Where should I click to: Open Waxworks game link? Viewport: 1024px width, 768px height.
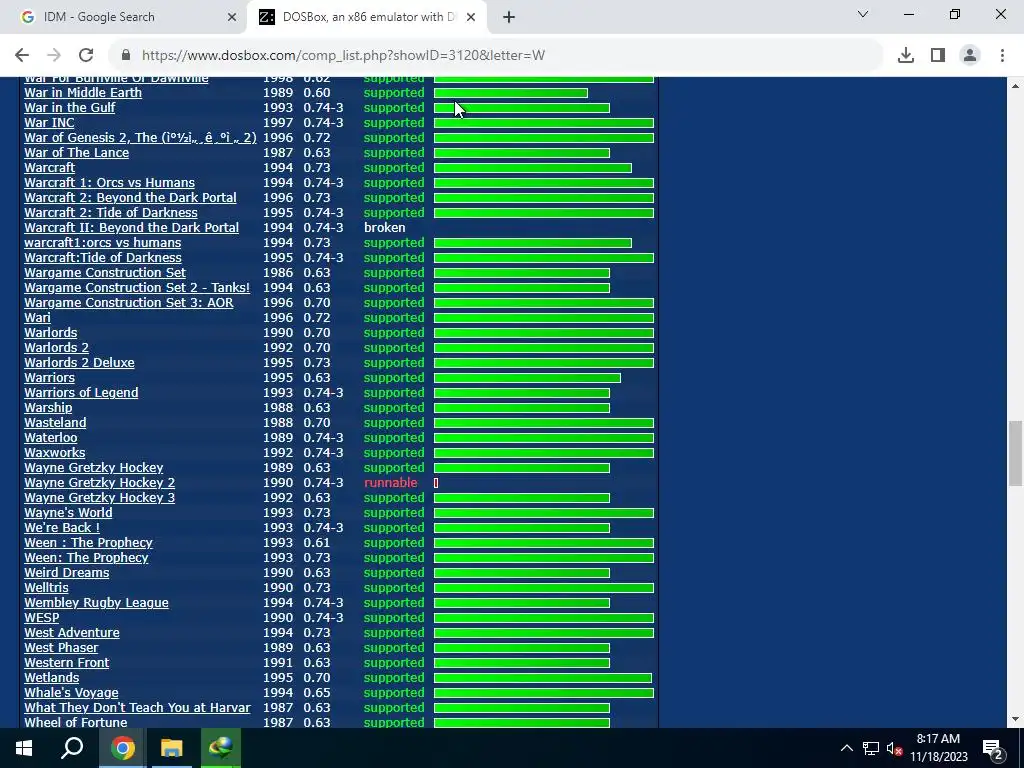tap(54, 453)
